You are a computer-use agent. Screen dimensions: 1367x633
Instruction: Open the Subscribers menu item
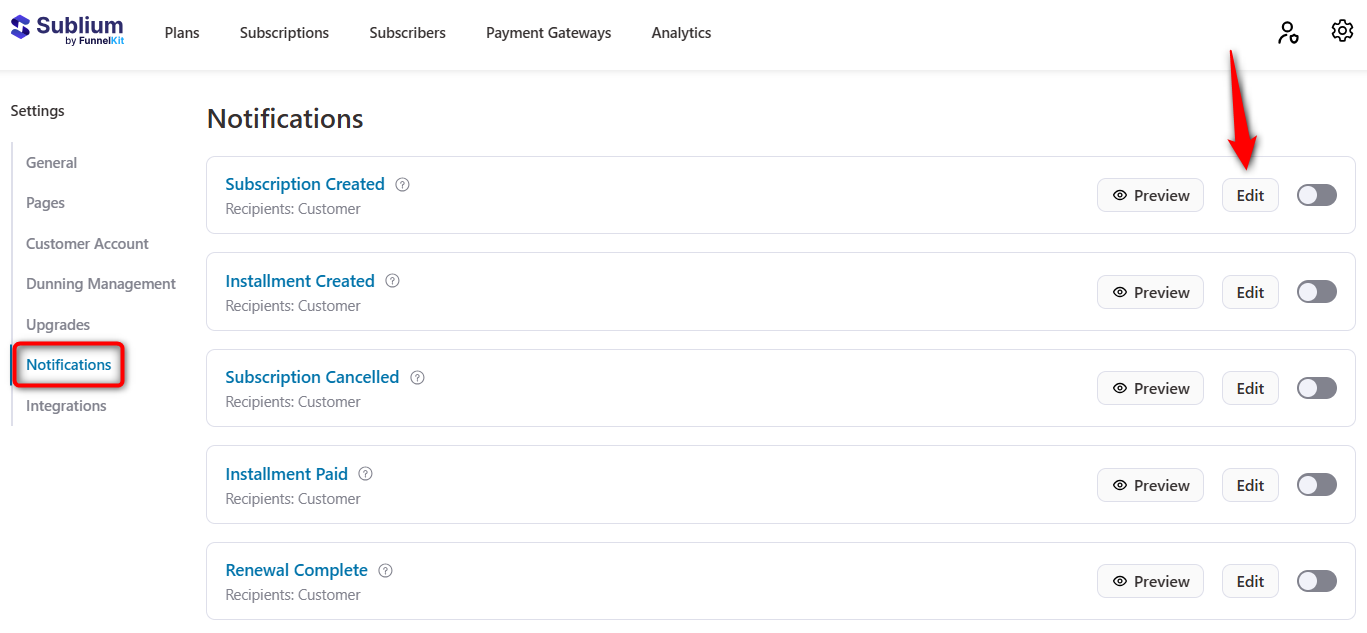click(x=407, y=32)
